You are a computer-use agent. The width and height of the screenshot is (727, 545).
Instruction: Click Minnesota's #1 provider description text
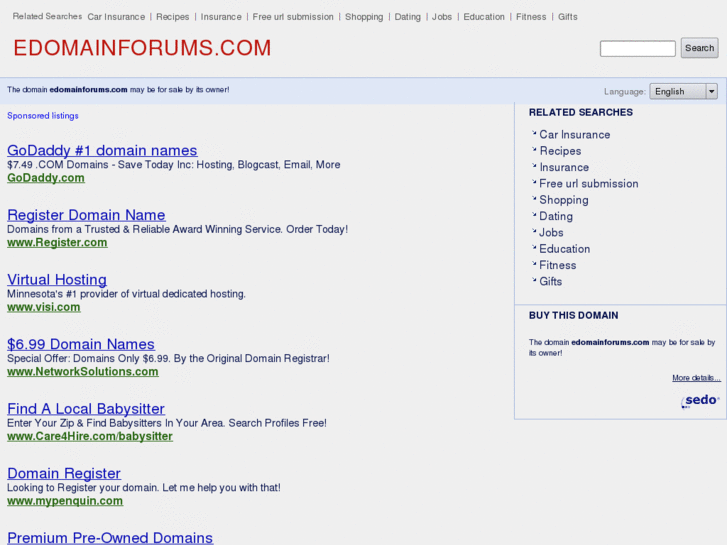[126, 294]
